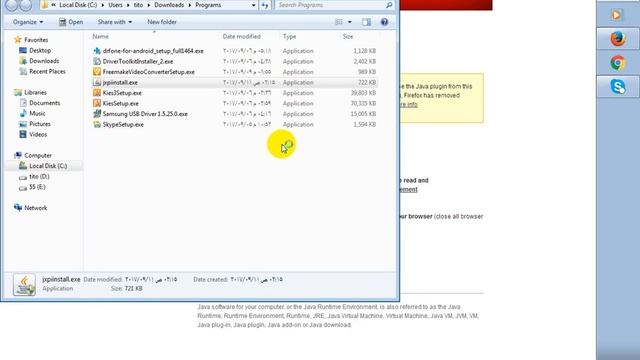Click the 70,335 KB size cell
Screen dimensions: 640x360
coord(363,103)
